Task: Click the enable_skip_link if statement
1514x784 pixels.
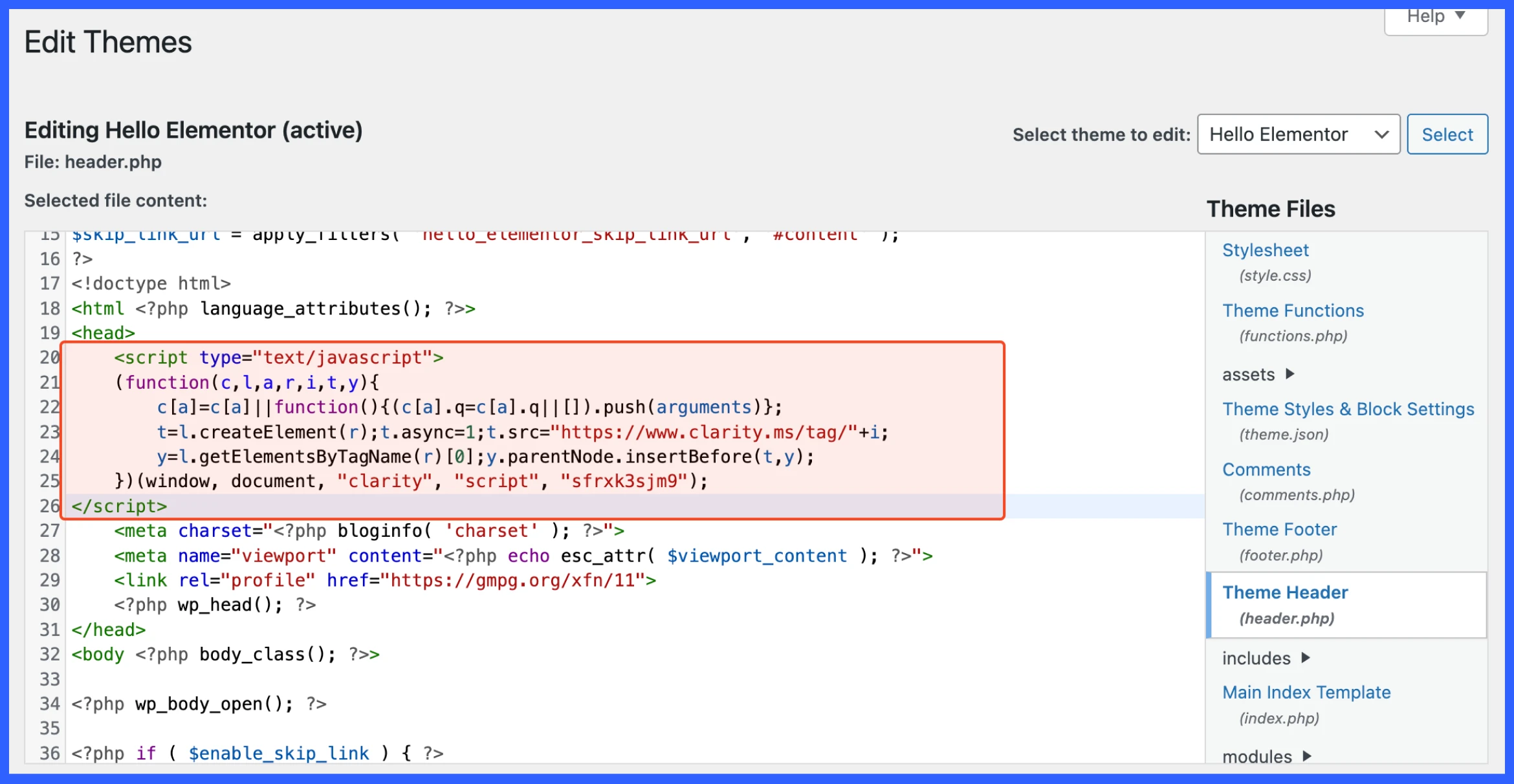Action: (257, 754)
